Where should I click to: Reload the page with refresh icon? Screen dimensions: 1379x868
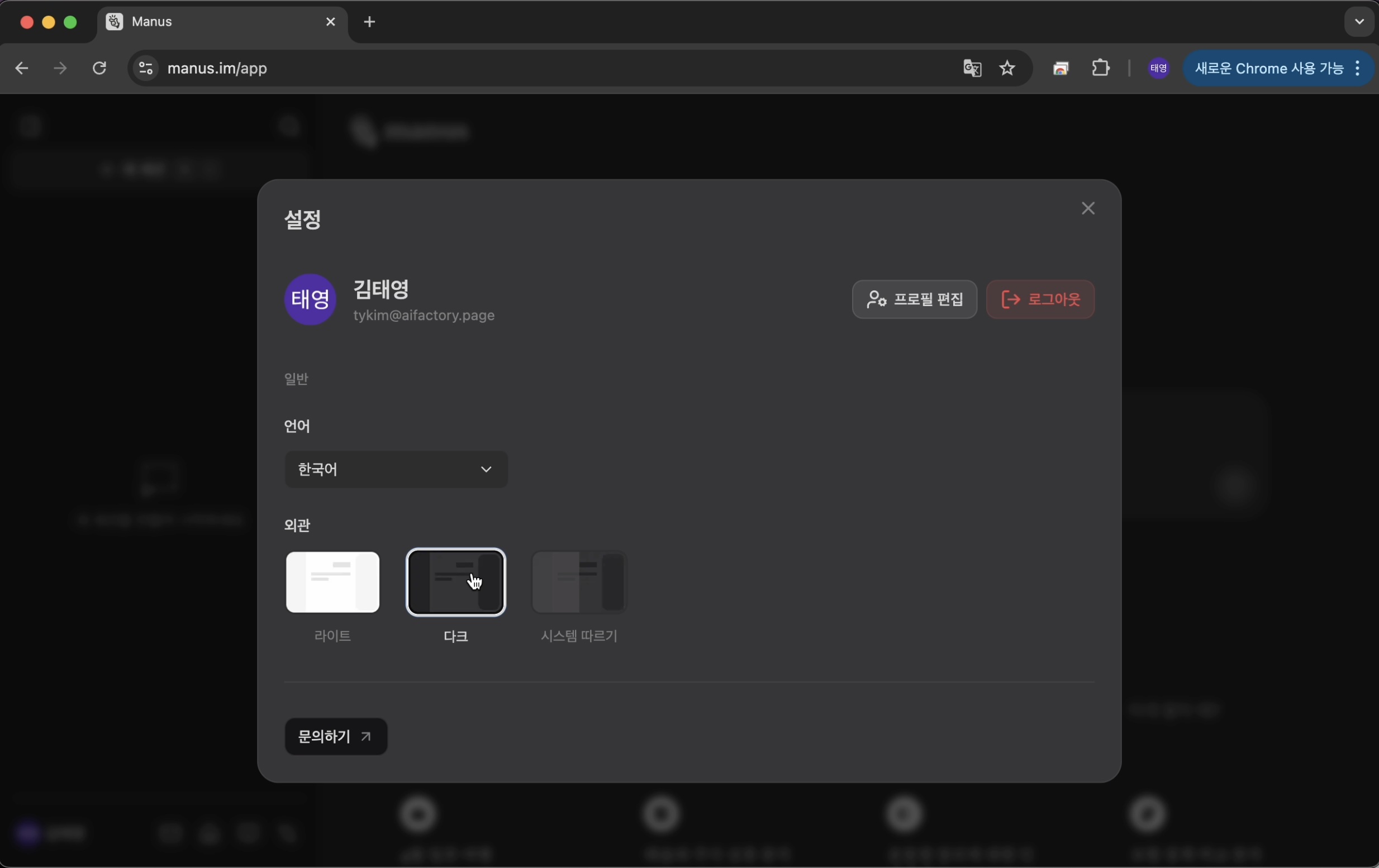(99, 69)
